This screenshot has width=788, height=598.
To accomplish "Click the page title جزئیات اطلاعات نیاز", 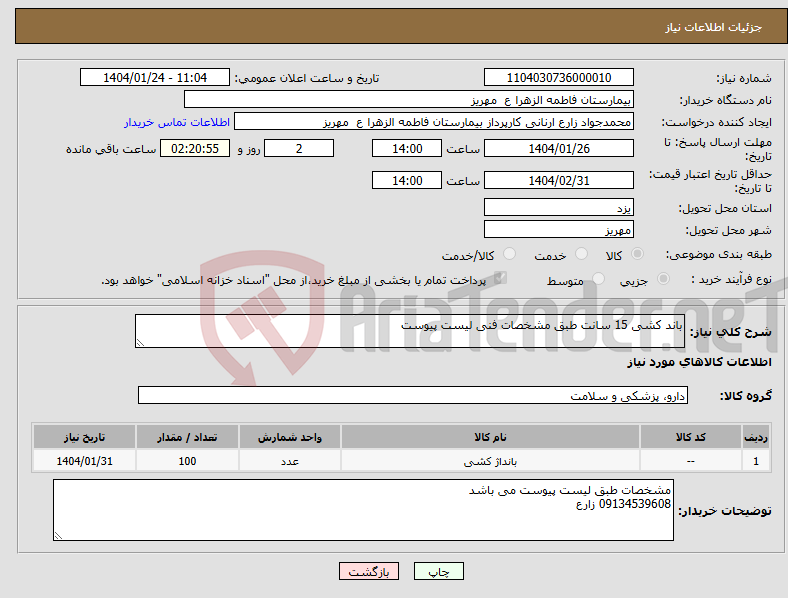I will tap(714, 28).
